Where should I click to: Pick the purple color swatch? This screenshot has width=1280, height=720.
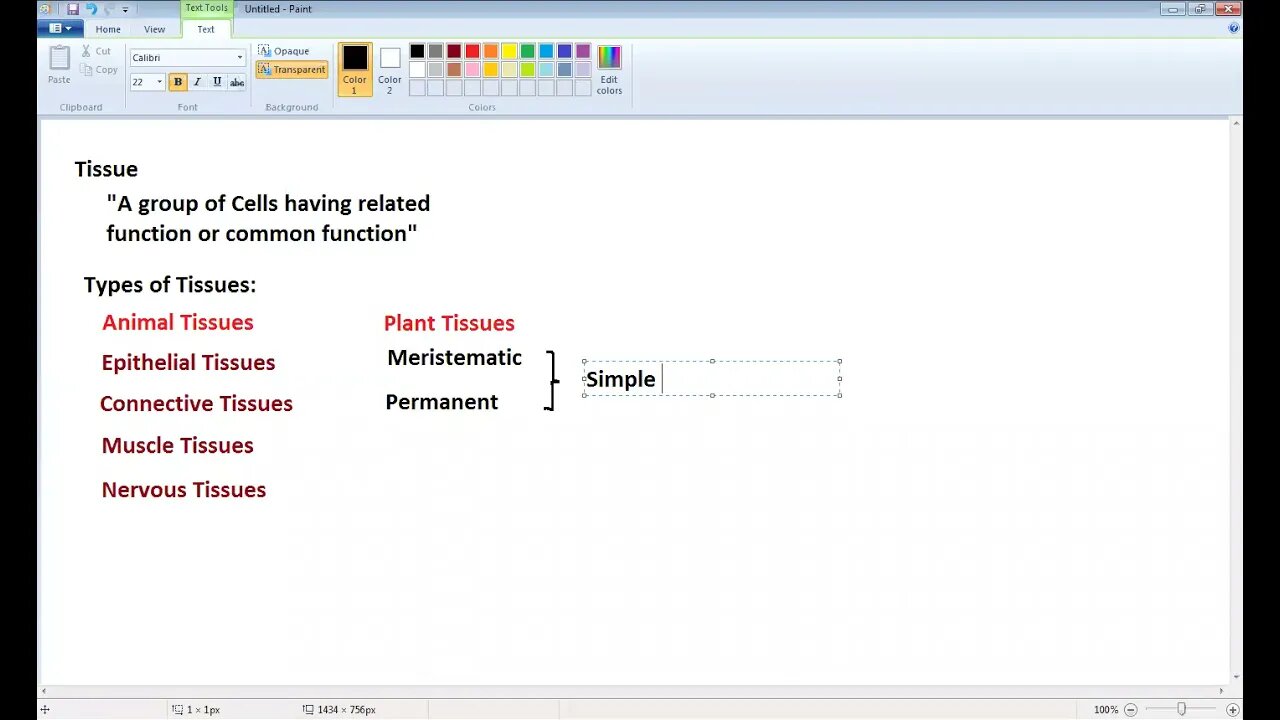(x=583, y=51)
